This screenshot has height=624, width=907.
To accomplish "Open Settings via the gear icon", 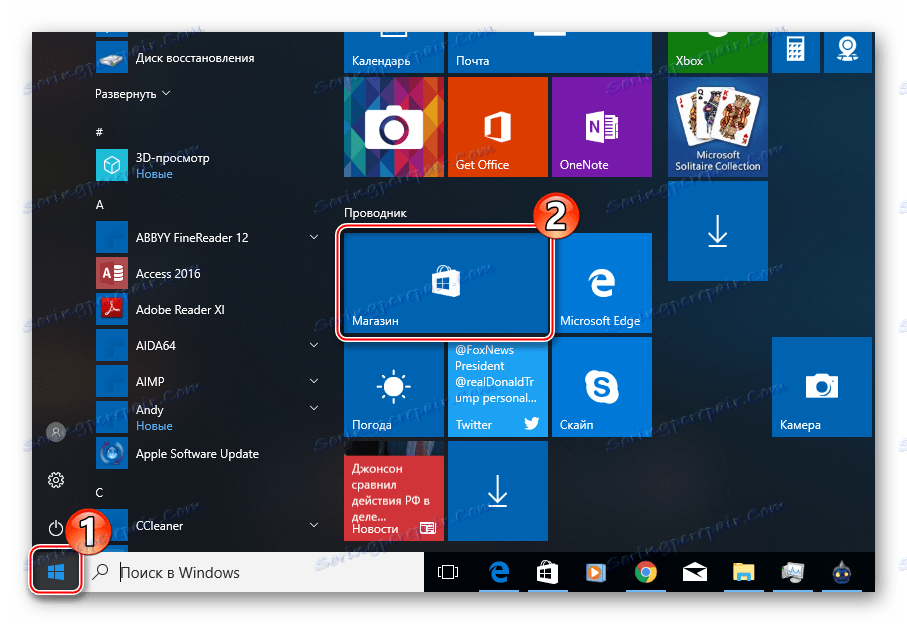I will [56, 480].
